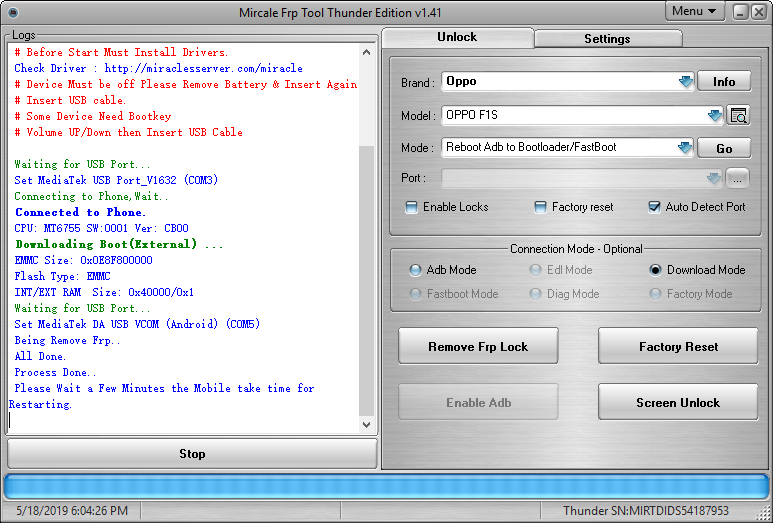Viewport: 773px width, 523px height.
Task: Stop the current process
Action: click(192, 453)
